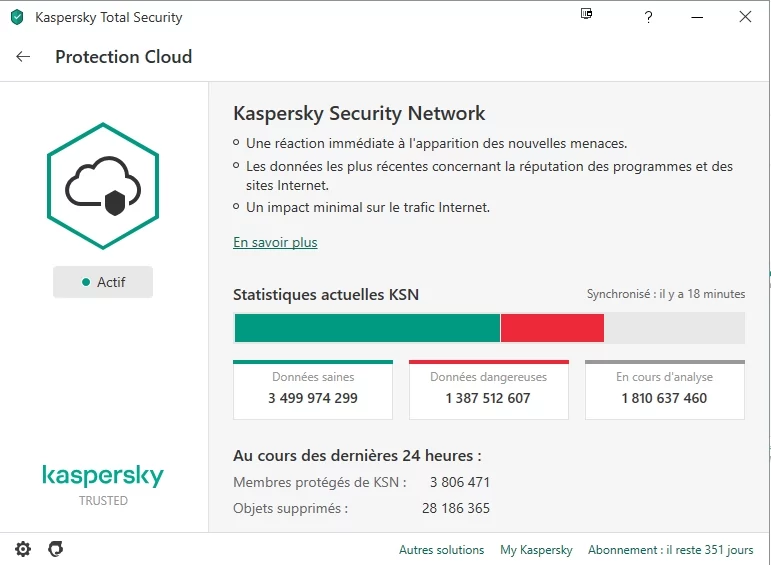This screenshot has height=565, width=771.
Task: Open Autres solutions link
Action: pos(442,550)
